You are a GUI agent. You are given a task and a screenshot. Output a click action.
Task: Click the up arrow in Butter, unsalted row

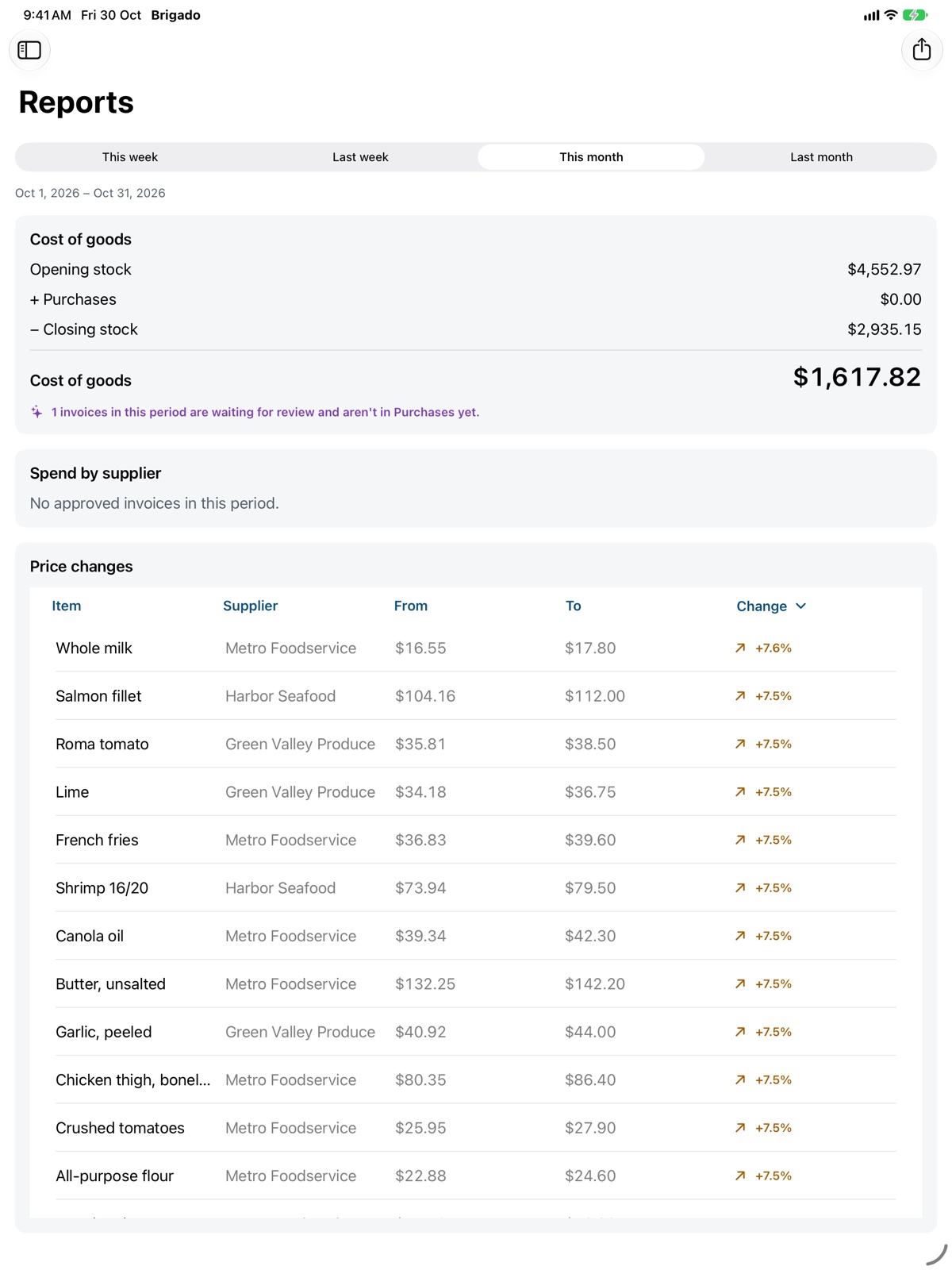point(740,984)
